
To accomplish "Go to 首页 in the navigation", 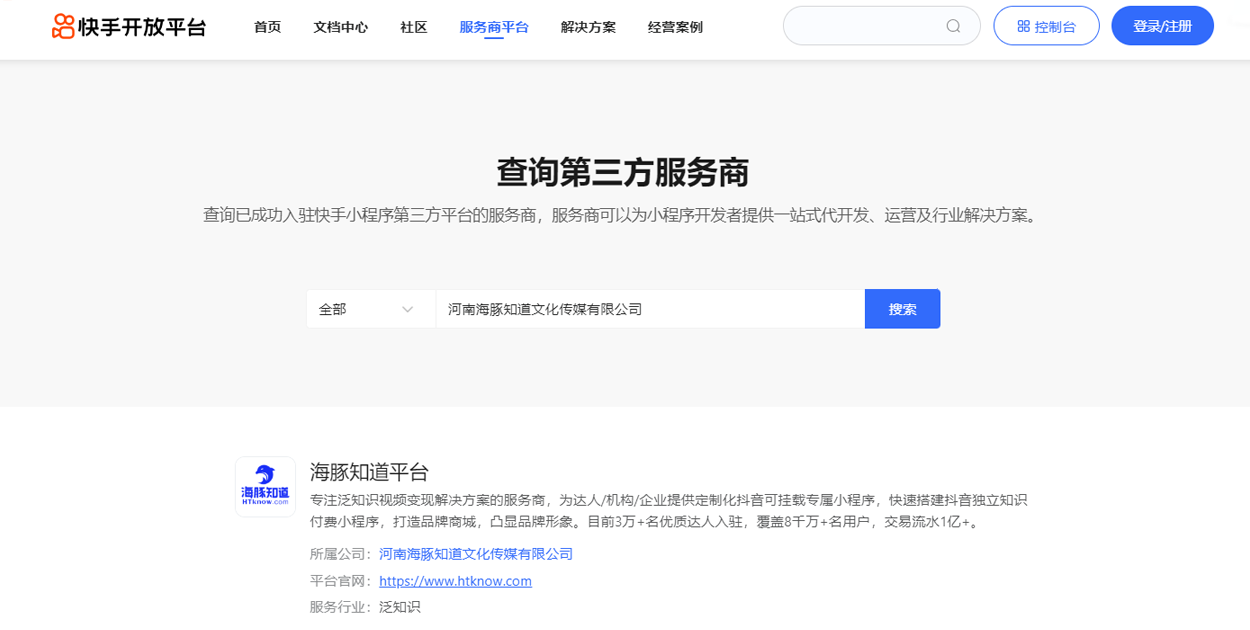I will click(267, 27).
